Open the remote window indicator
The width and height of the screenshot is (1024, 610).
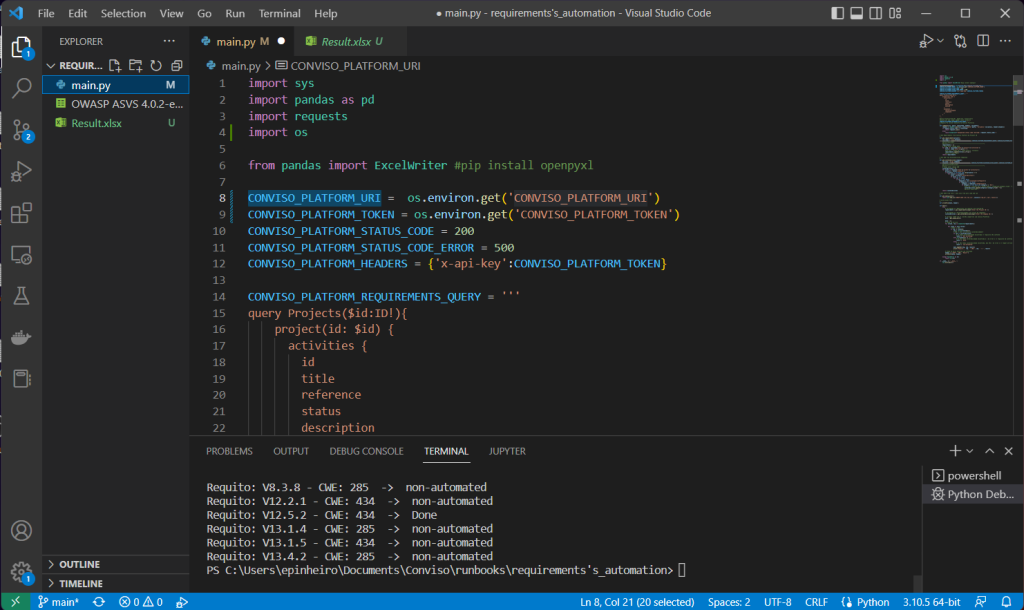[x=15, y=602]
